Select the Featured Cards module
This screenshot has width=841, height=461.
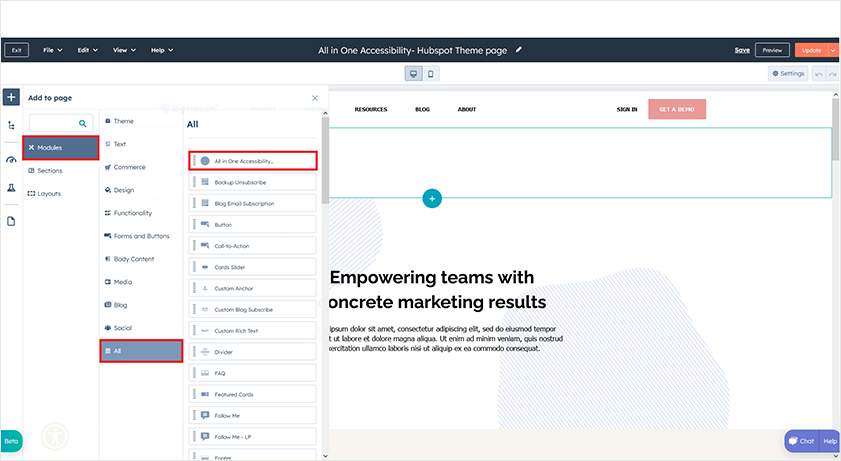tap(253, 395)
